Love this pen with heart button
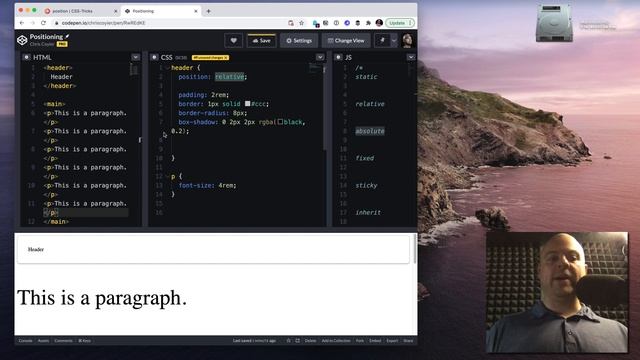Viewport: 640px width, 360px height. pyautogui.click(x=233, y=40)
